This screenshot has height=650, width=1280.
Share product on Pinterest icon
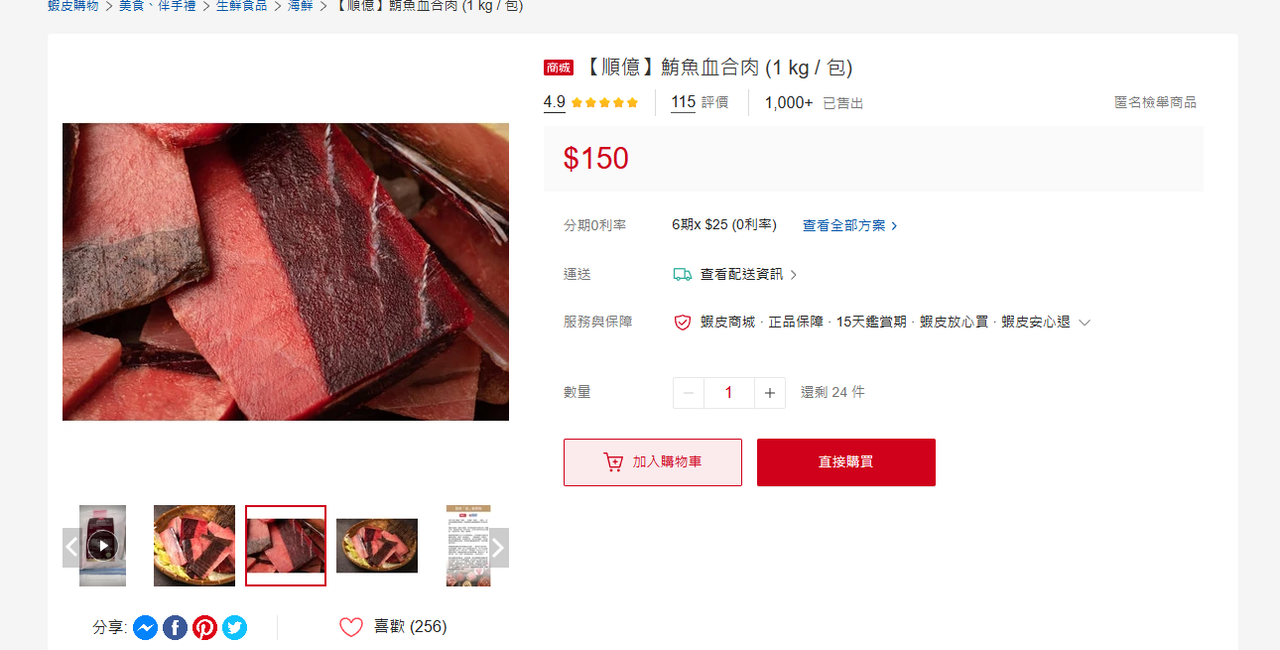(205, 628)
